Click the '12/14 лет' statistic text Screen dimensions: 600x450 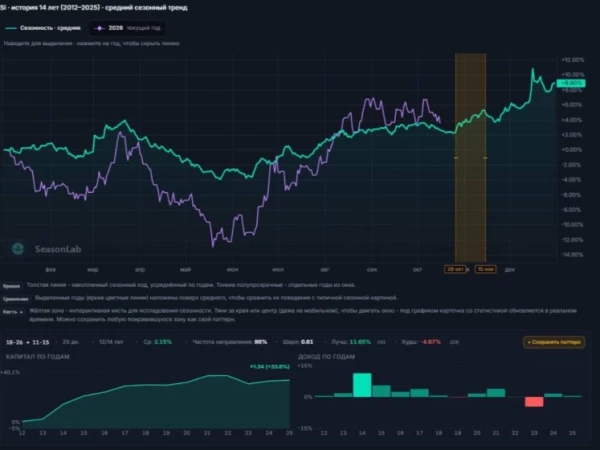[x=111, y=342]
